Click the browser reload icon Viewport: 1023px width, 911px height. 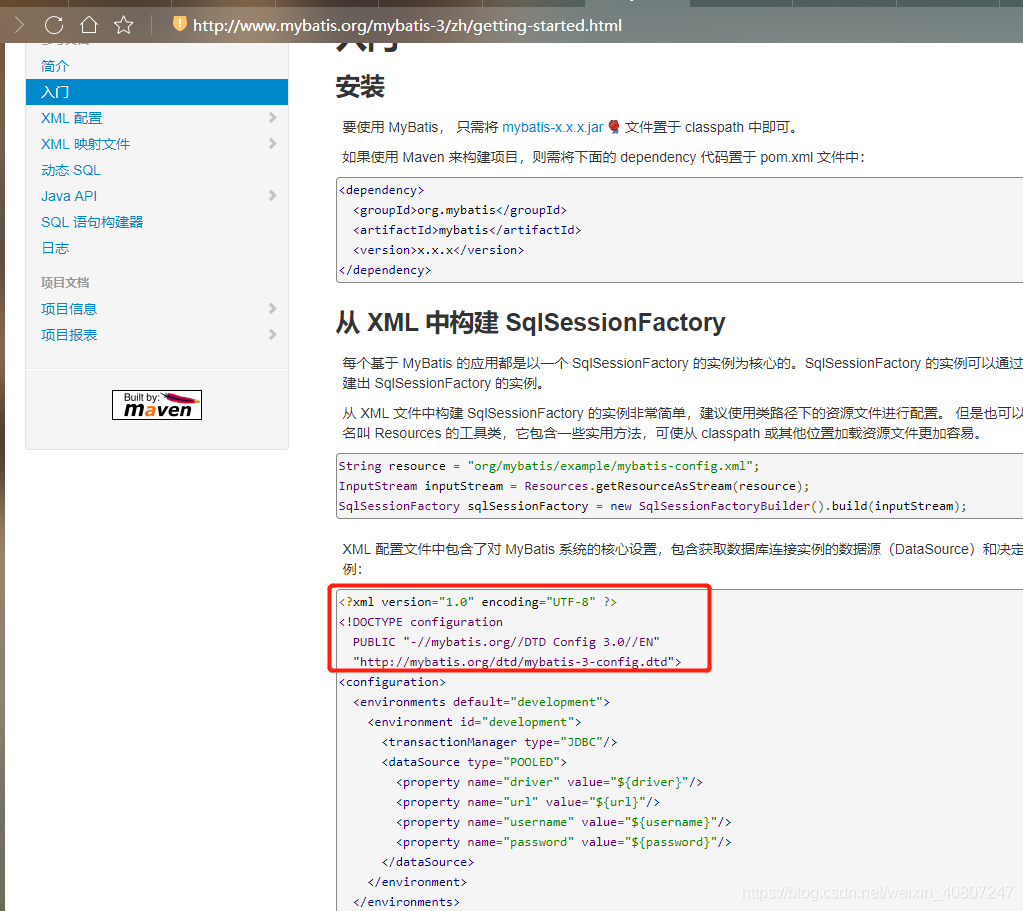[x=54, y=25]
